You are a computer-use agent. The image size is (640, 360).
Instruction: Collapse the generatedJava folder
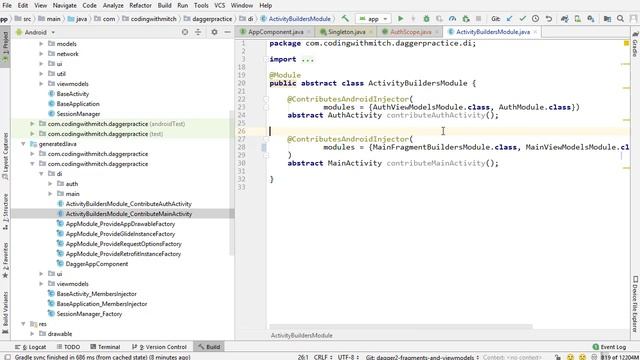point(23,144)
